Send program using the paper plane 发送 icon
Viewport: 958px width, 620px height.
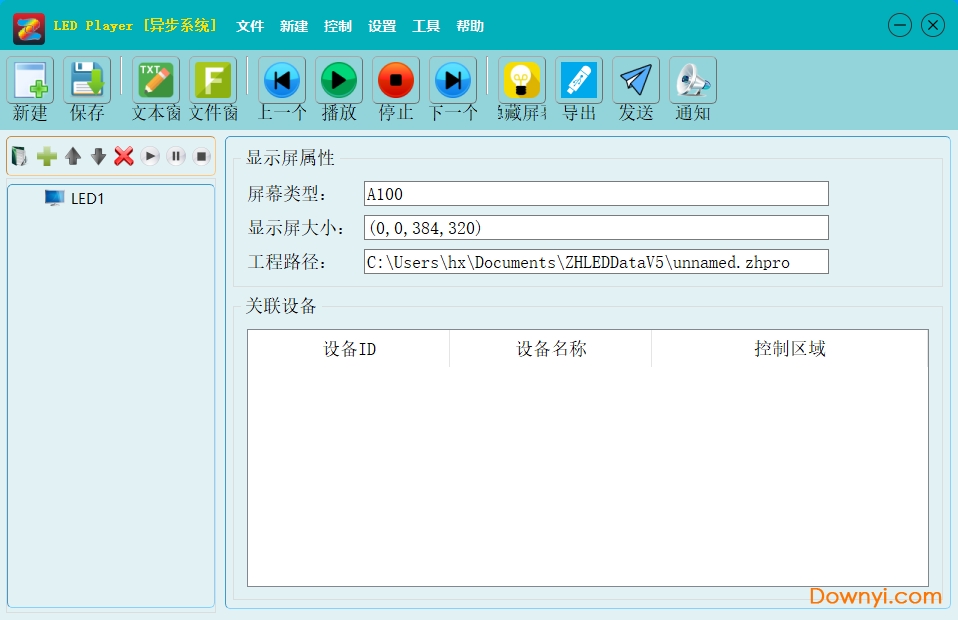click(x=635, y=80)
